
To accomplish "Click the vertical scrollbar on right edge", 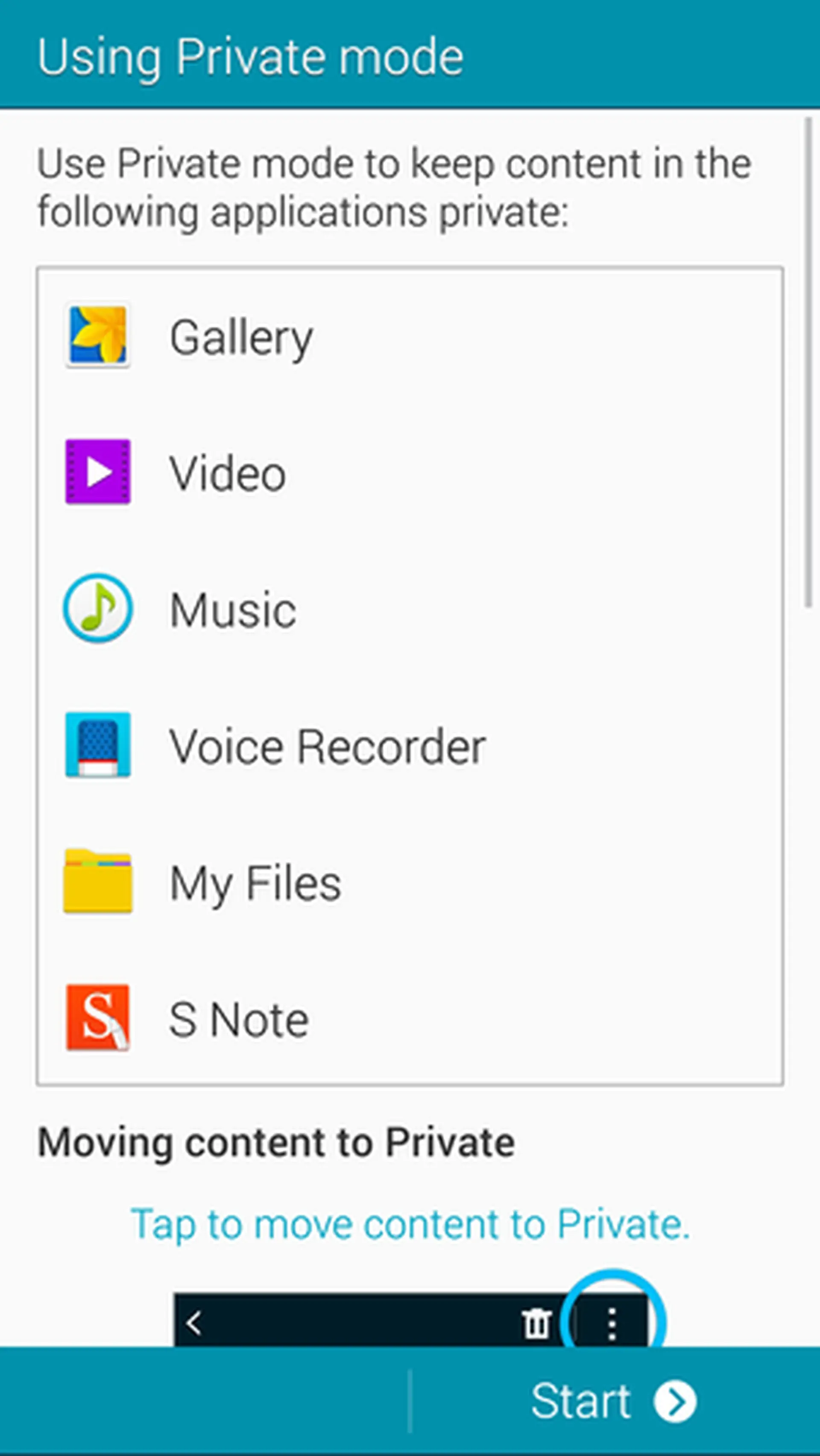I will [809, 362].
